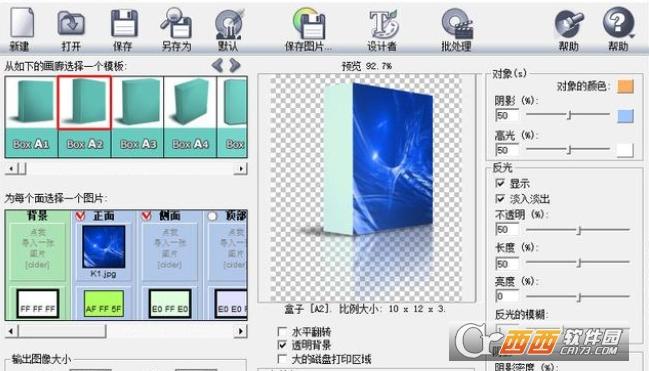
Task: Click side face import image placeholder
Action: coord(170,251)
